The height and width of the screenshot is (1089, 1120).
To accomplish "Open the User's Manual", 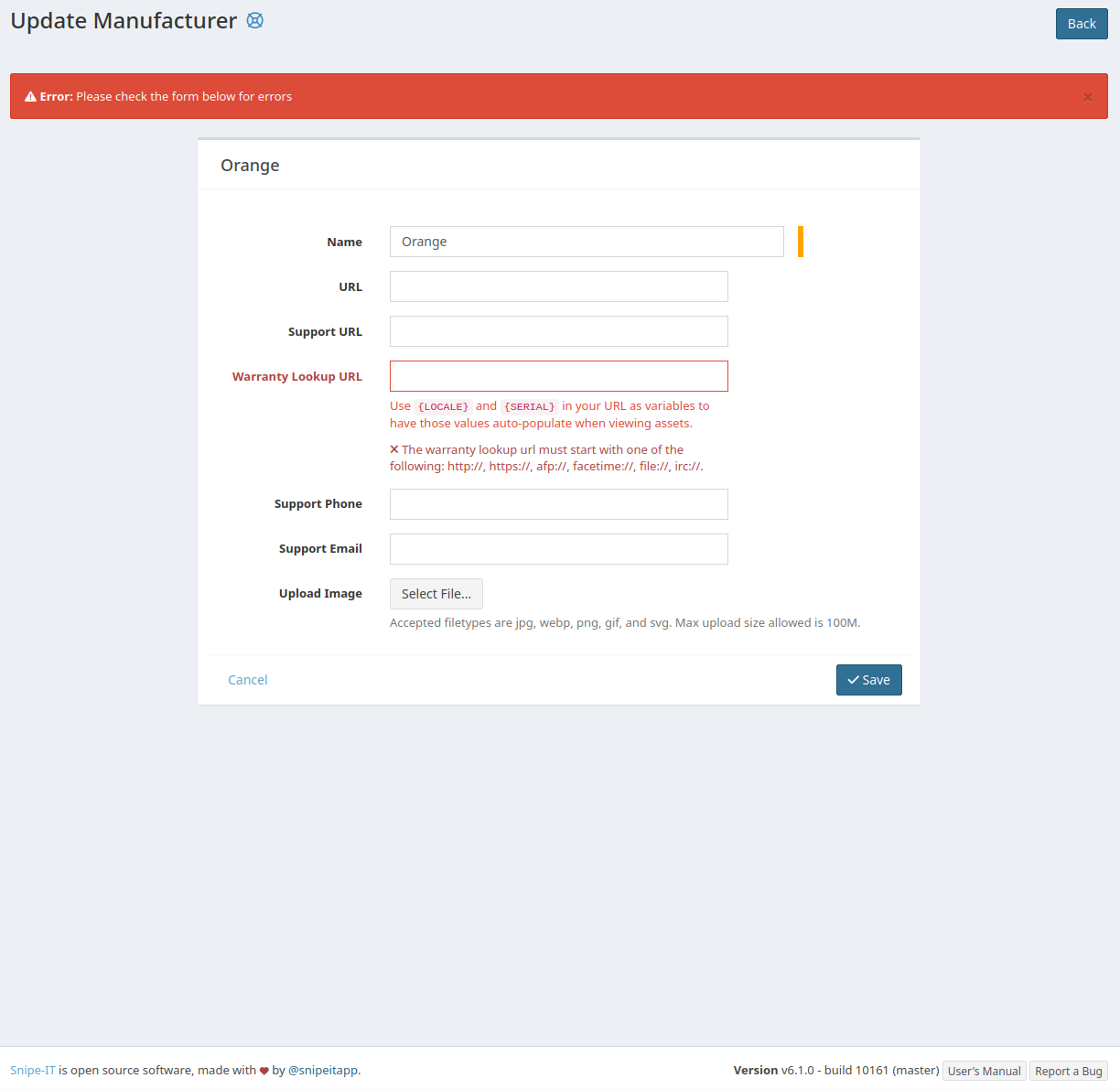I will (984, 1070).
